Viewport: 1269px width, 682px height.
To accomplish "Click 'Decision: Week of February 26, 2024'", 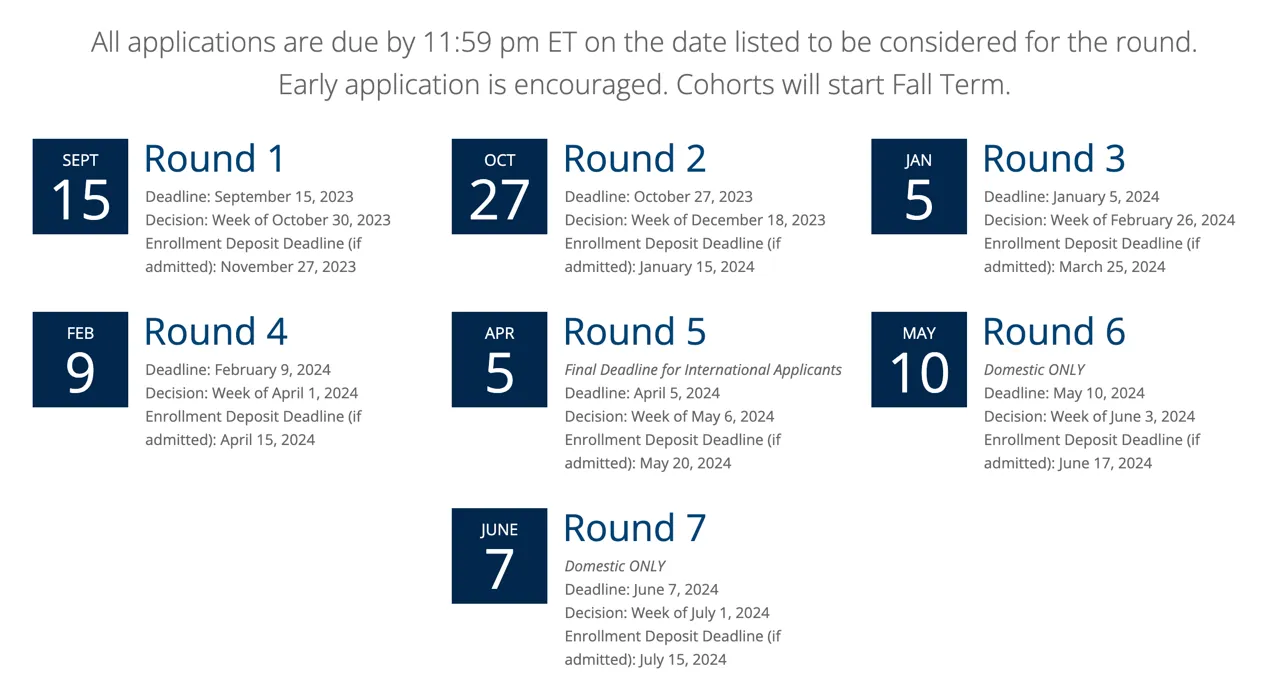I will (1109, 220).
